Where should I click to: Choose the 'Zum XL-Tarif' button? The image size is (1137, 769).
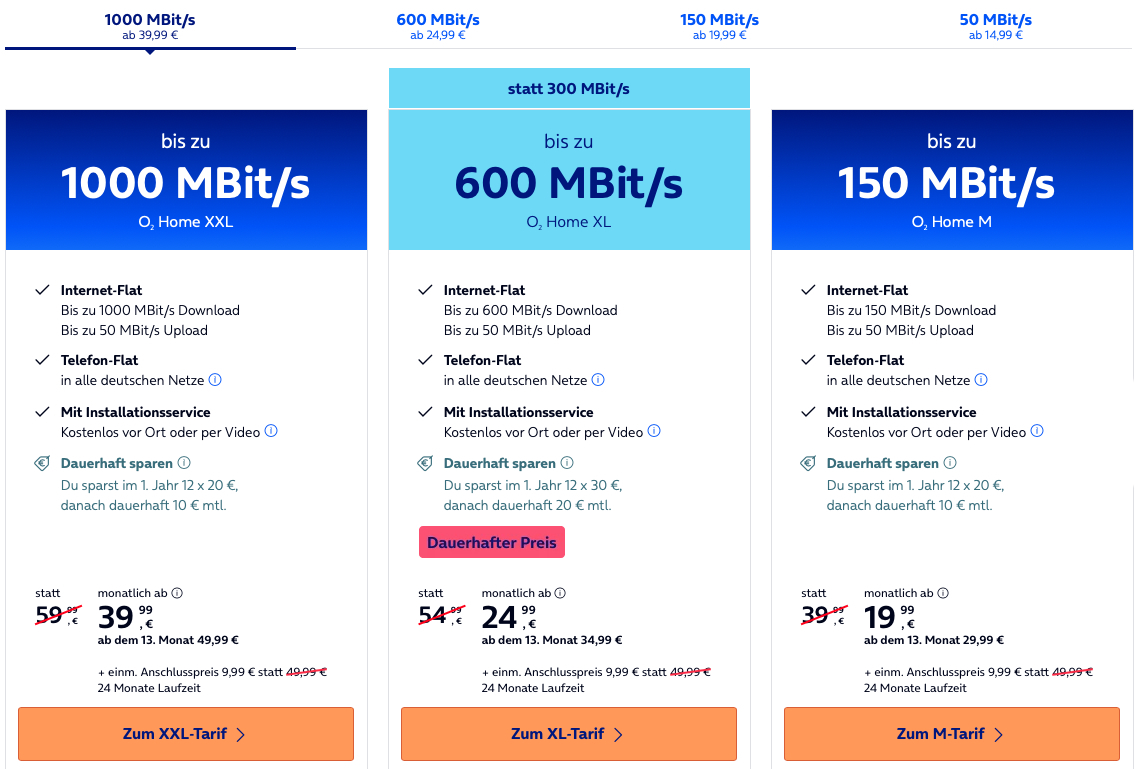(569, 734)
